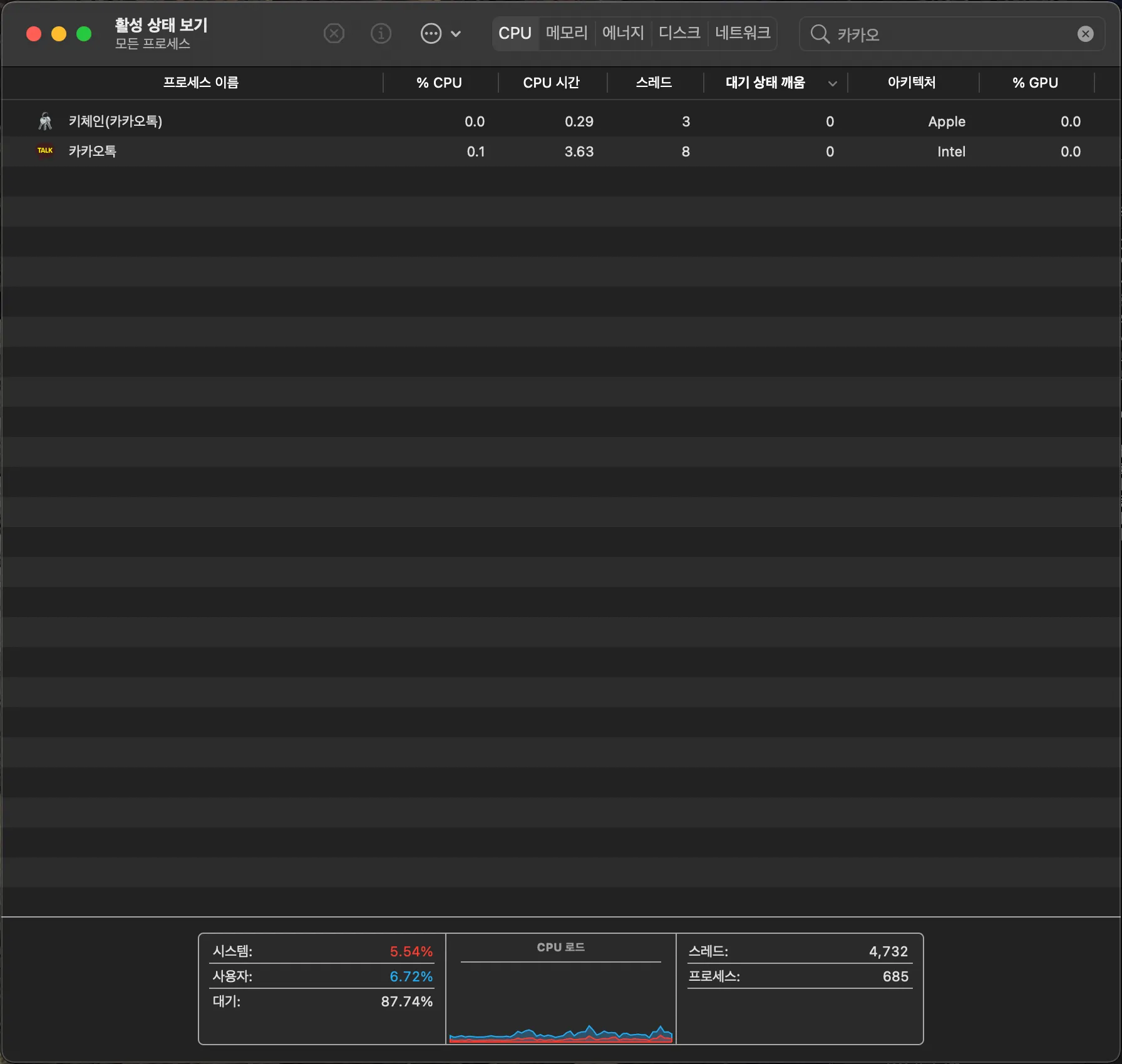Sort by % CPU column header
1122x1064 pixels.
coord(439,83)
